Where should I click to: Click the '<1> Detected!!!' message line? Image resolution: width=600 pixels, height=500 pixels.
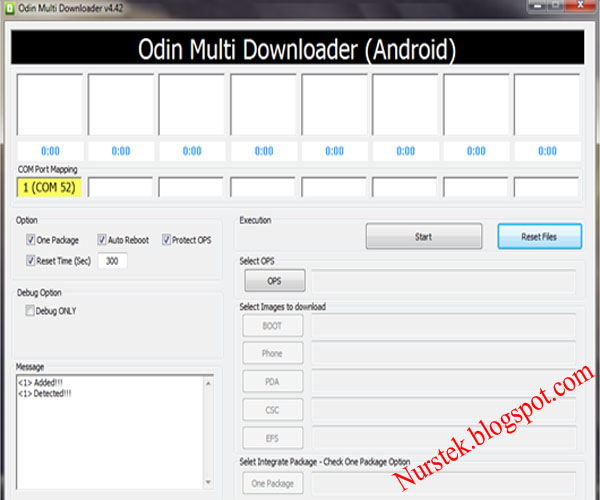[45, 393]
